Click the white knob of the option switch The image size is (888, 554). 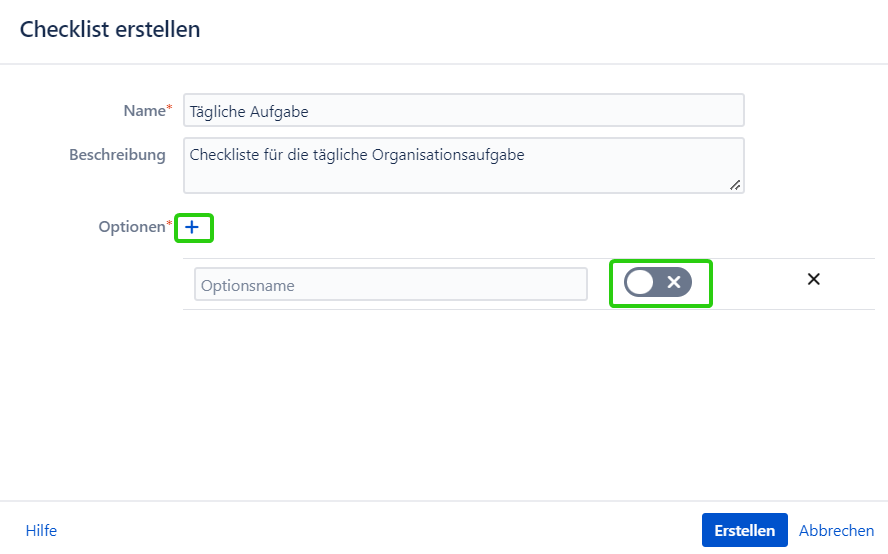(640, 283)
